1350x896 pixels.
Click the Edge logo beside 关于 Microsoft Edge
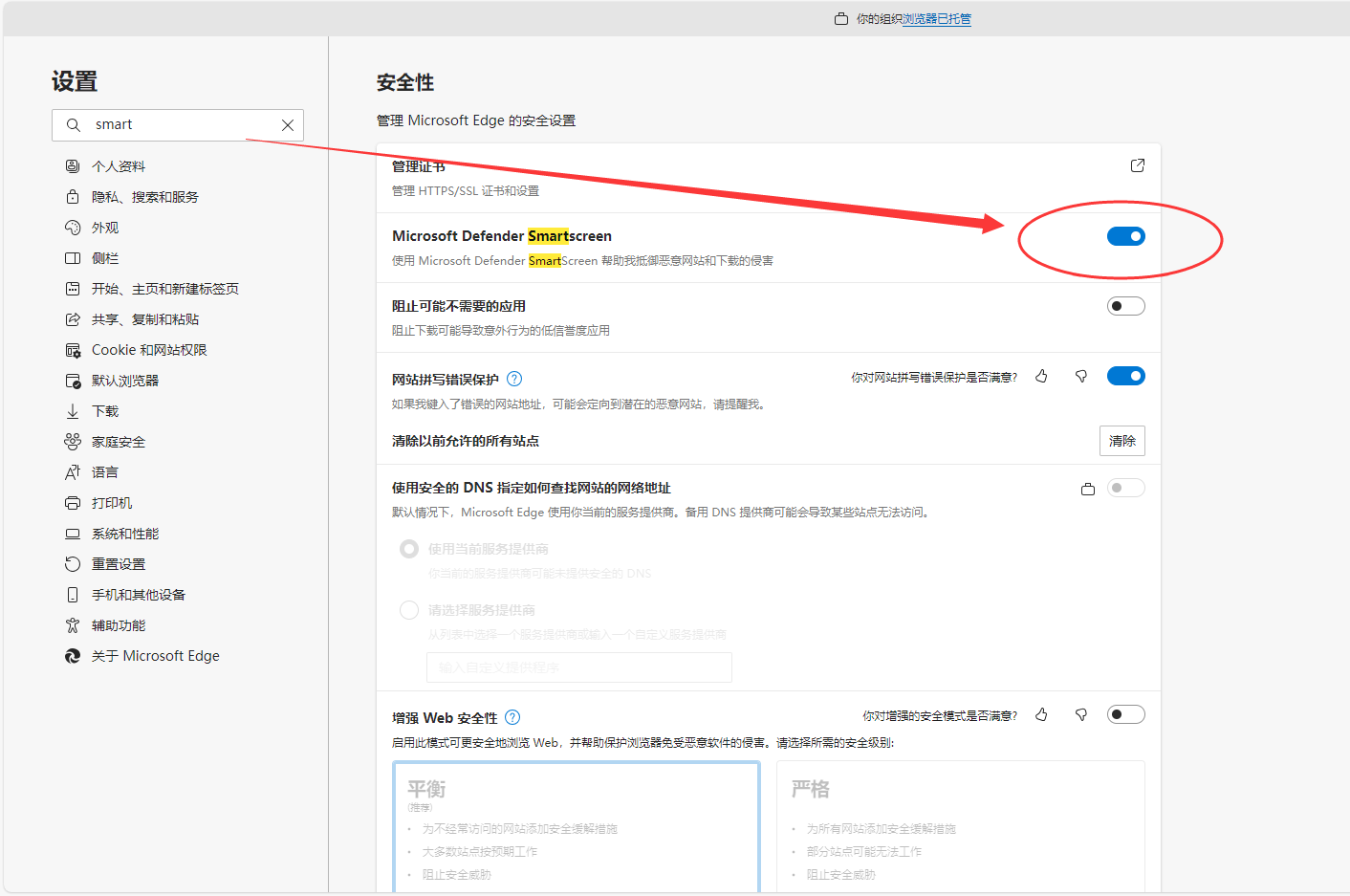[x=73, y=656]
